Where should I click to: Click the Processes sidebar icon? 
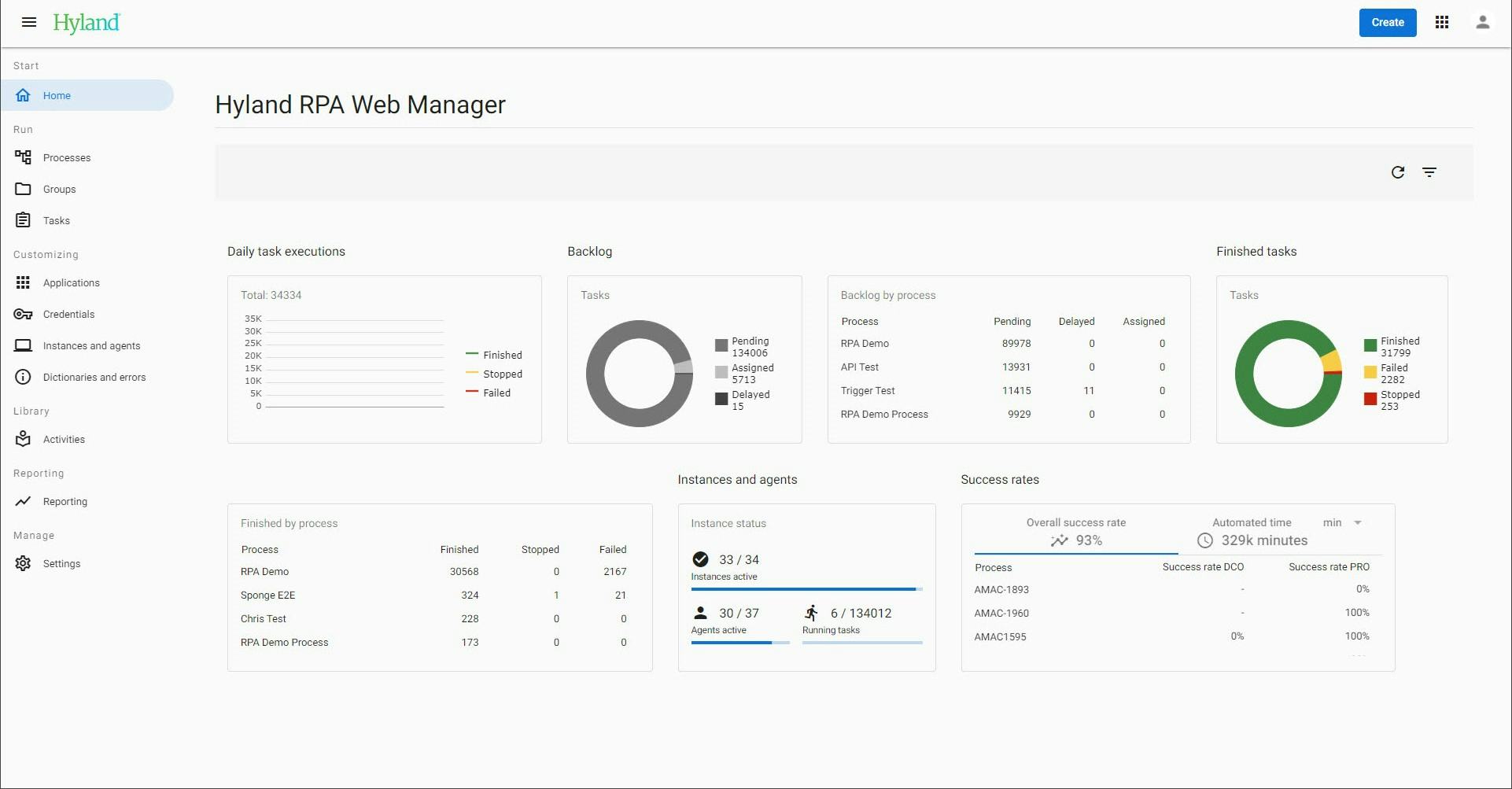coord(23,157)
